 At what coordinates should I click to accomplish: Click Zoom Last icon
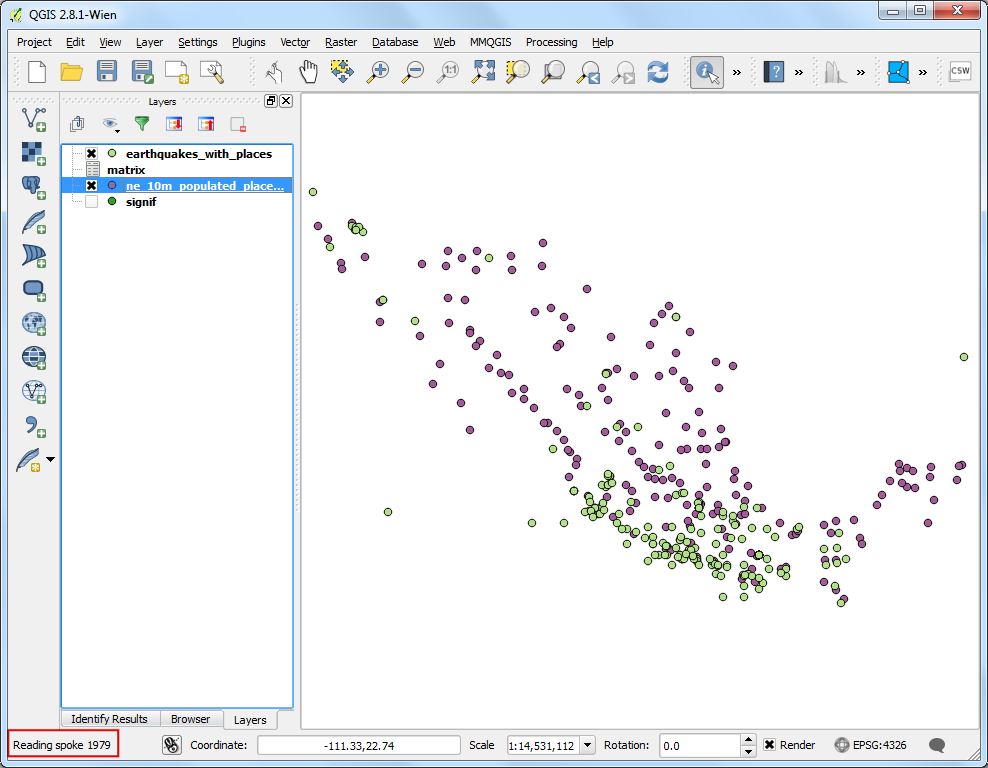tap(588, 72)
